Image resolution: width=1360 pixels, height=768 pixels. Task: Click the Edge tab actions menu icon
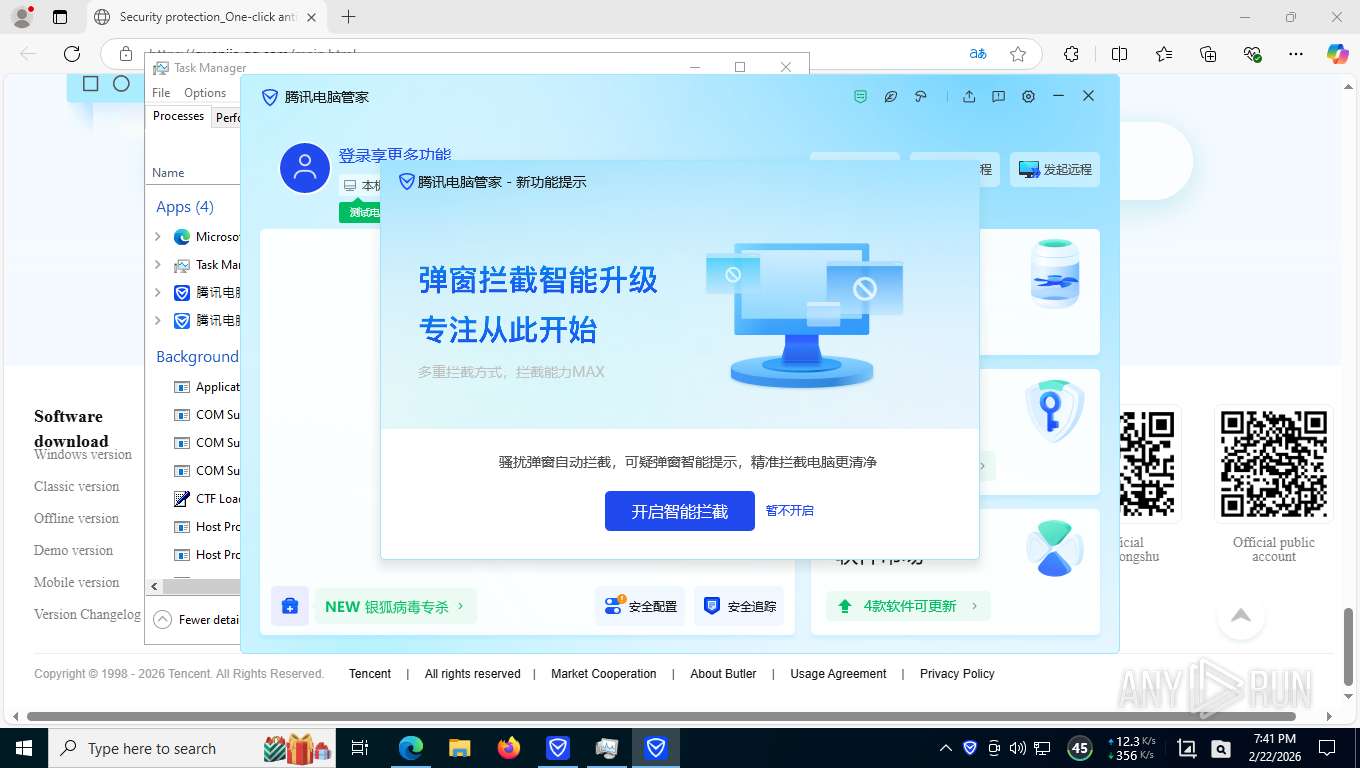[x=60, y=17]
